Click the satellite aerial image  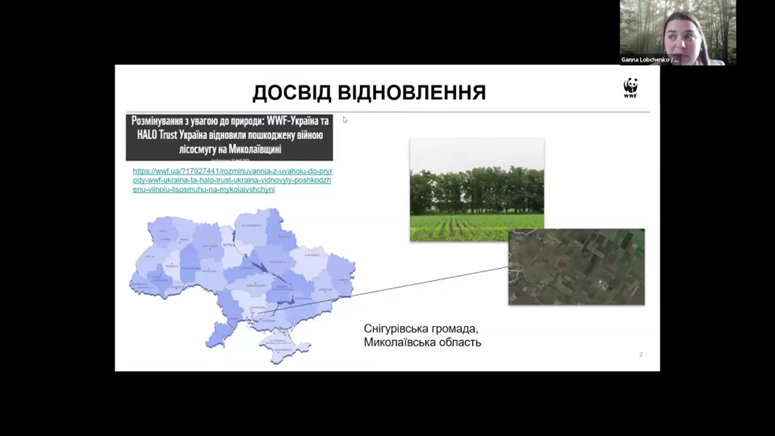[575, 266]
